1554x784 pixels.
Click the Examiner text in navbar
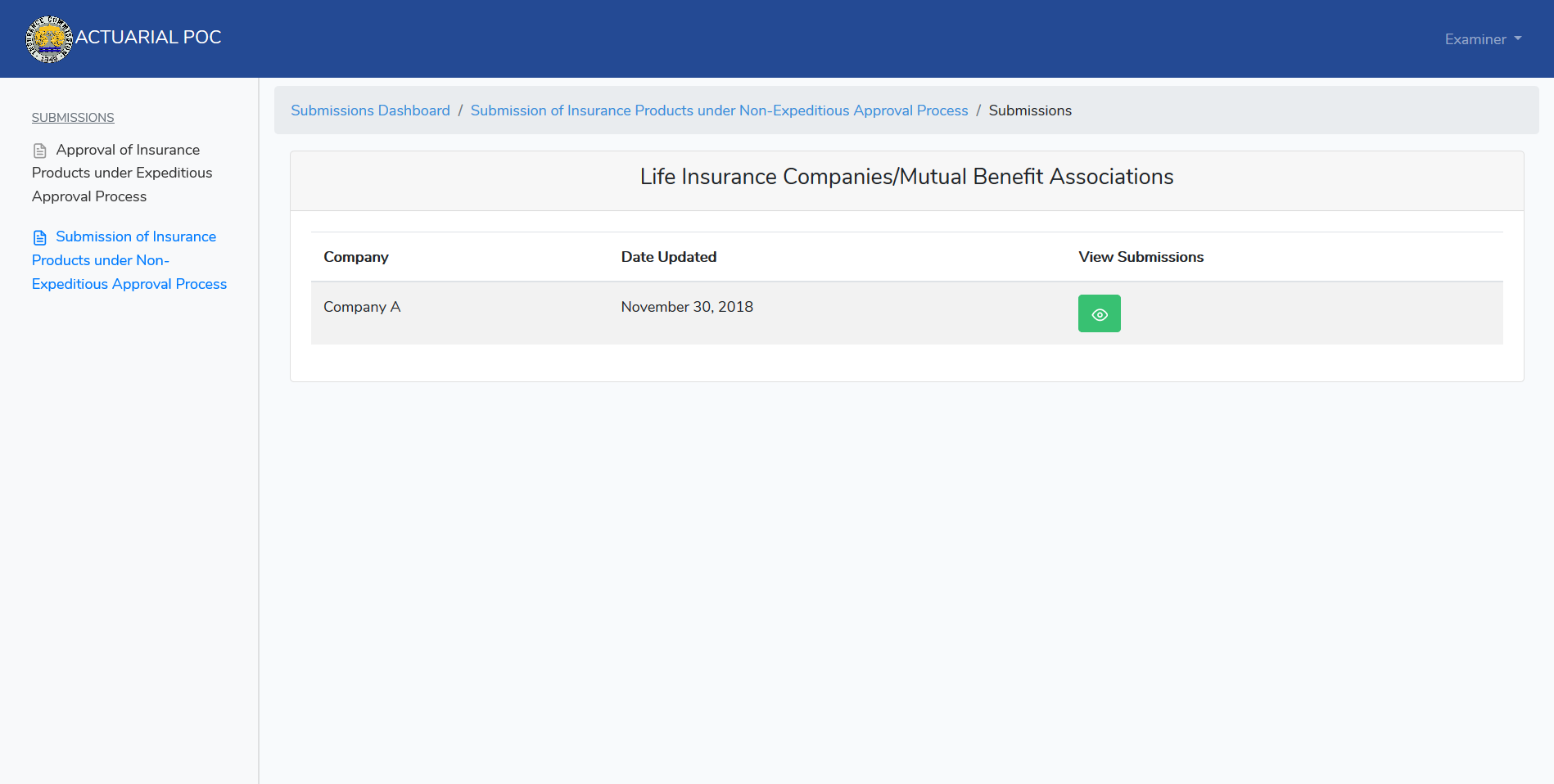coord(1475,39)
